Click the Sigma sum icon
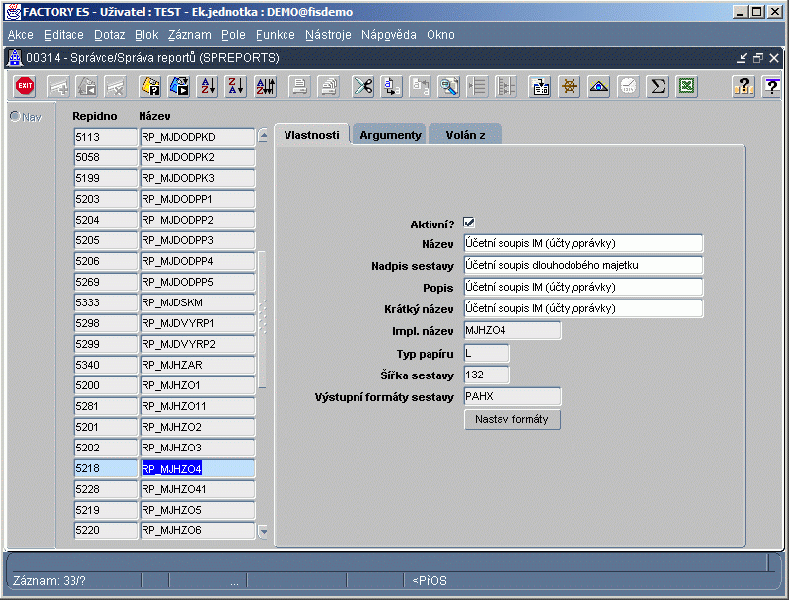789x600 pixels. (657, 87)
